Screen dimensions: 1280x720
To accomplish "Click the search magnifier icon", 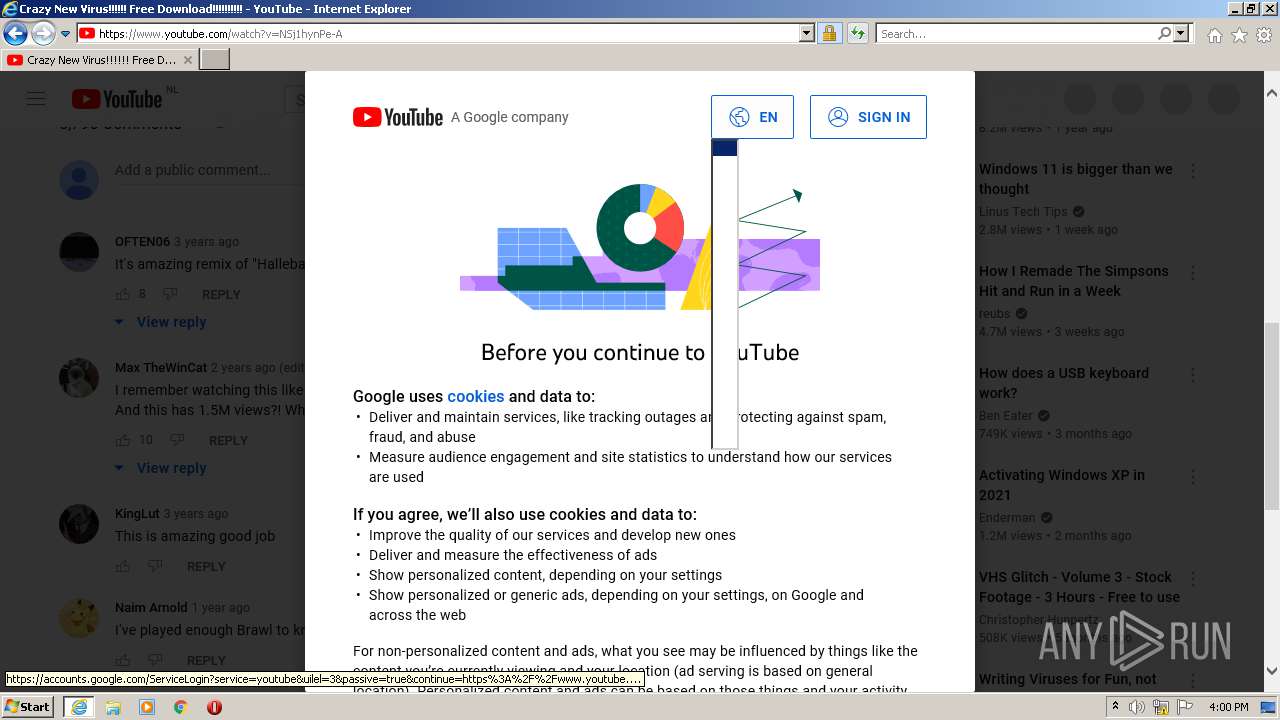I will point(1164,34).
